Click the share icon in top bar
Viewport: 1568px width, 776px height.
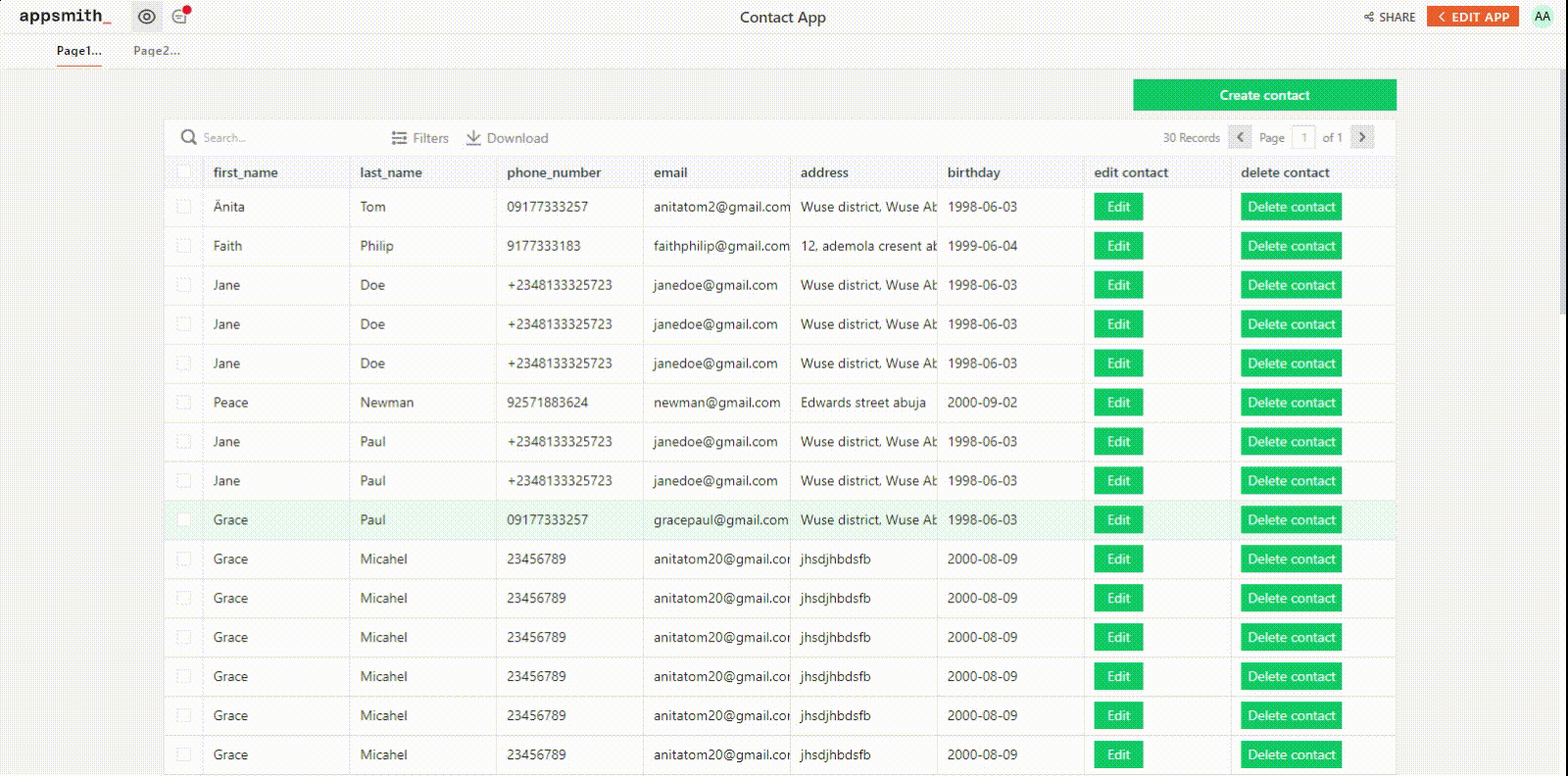click(1369, 17)
